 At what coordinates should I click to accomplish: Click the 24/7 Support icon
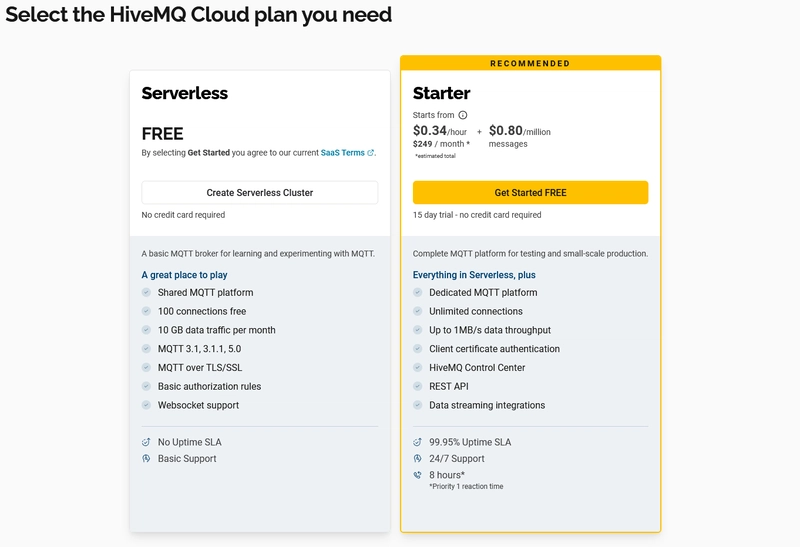(x=417, y=458)
